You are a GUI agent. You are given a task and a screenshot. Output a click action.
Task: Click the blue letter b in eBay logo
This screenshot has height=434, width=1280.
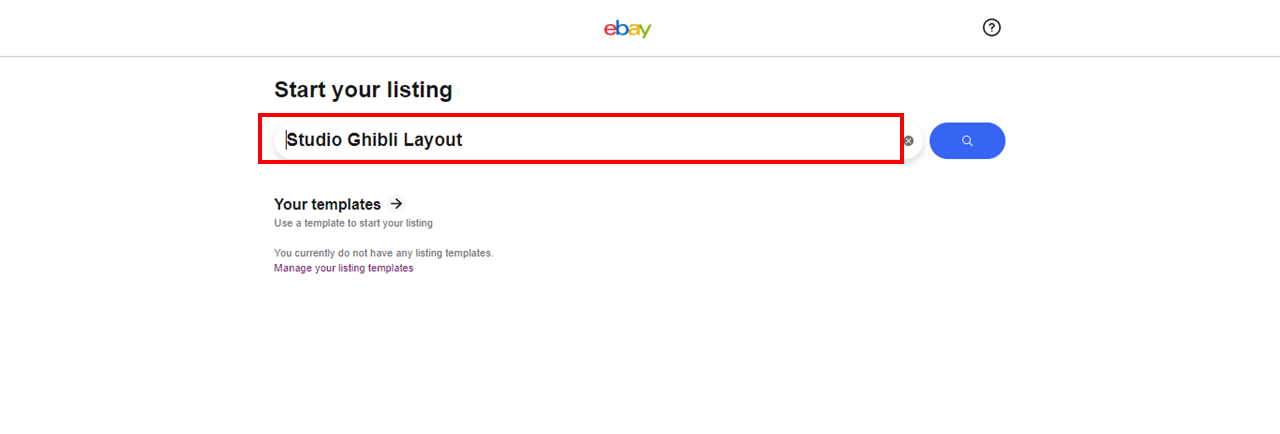[x=620, y=29]
